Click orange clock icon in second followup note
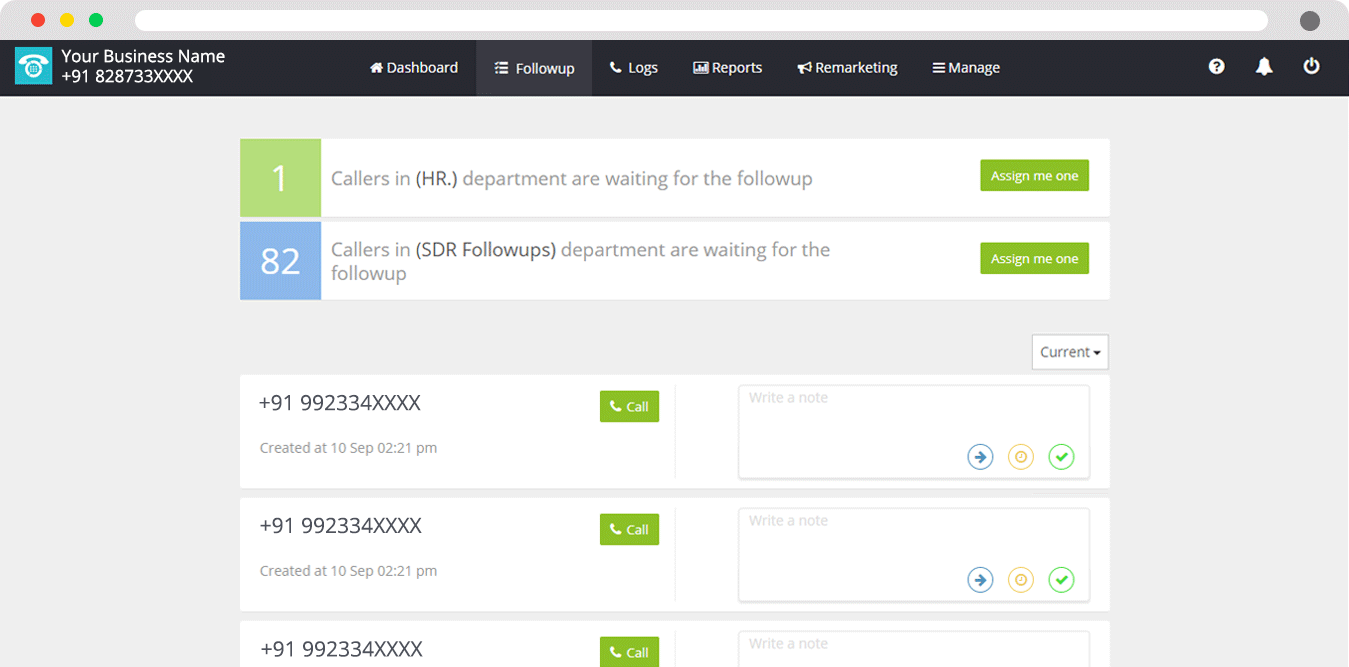 coord(1020,580)
